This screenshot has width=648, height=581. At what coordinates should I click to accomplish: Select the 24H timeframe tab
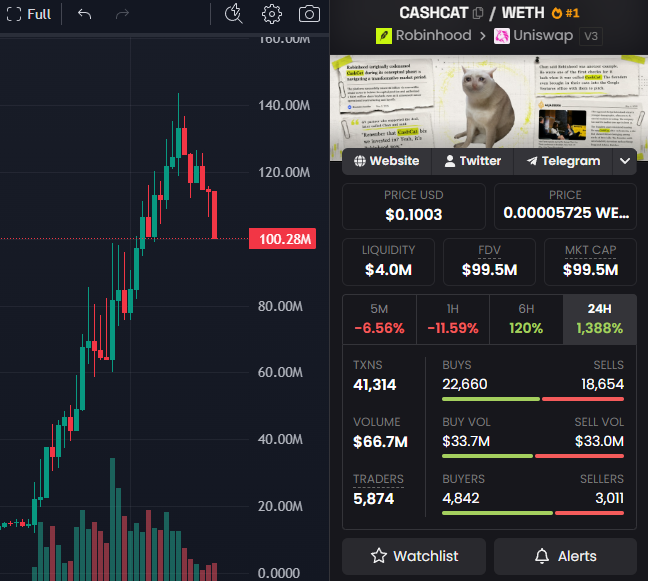tap(600, 319)
